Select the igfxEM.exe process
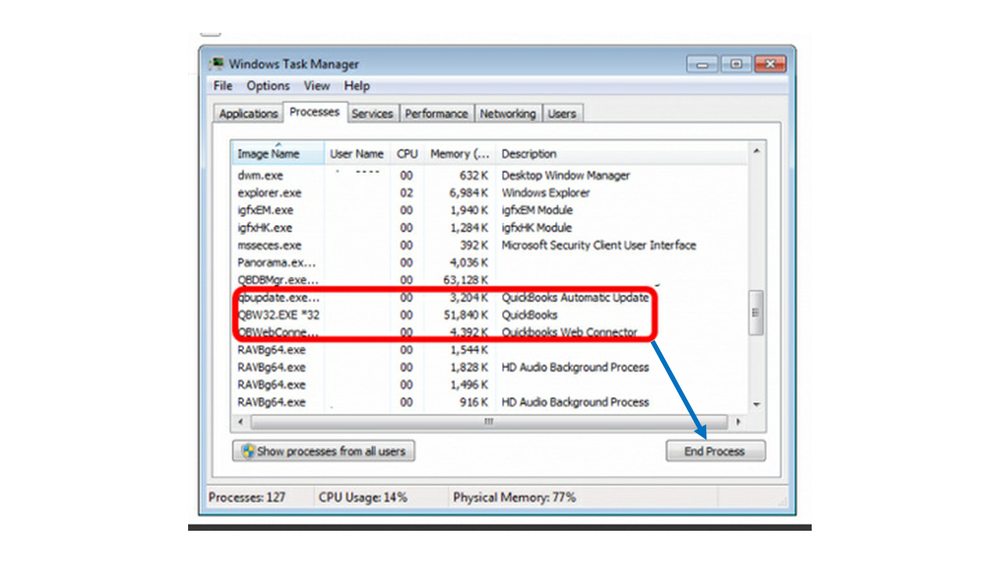The image size is (999, 562). tap(489, 210)
